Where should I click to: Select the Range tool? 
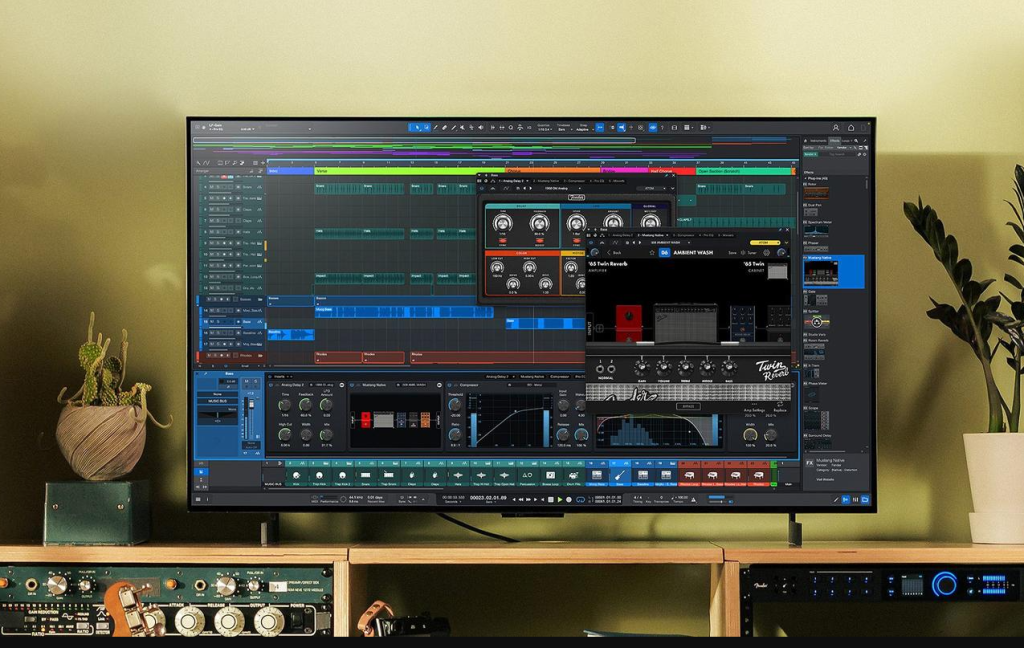(x=427, y=128)
